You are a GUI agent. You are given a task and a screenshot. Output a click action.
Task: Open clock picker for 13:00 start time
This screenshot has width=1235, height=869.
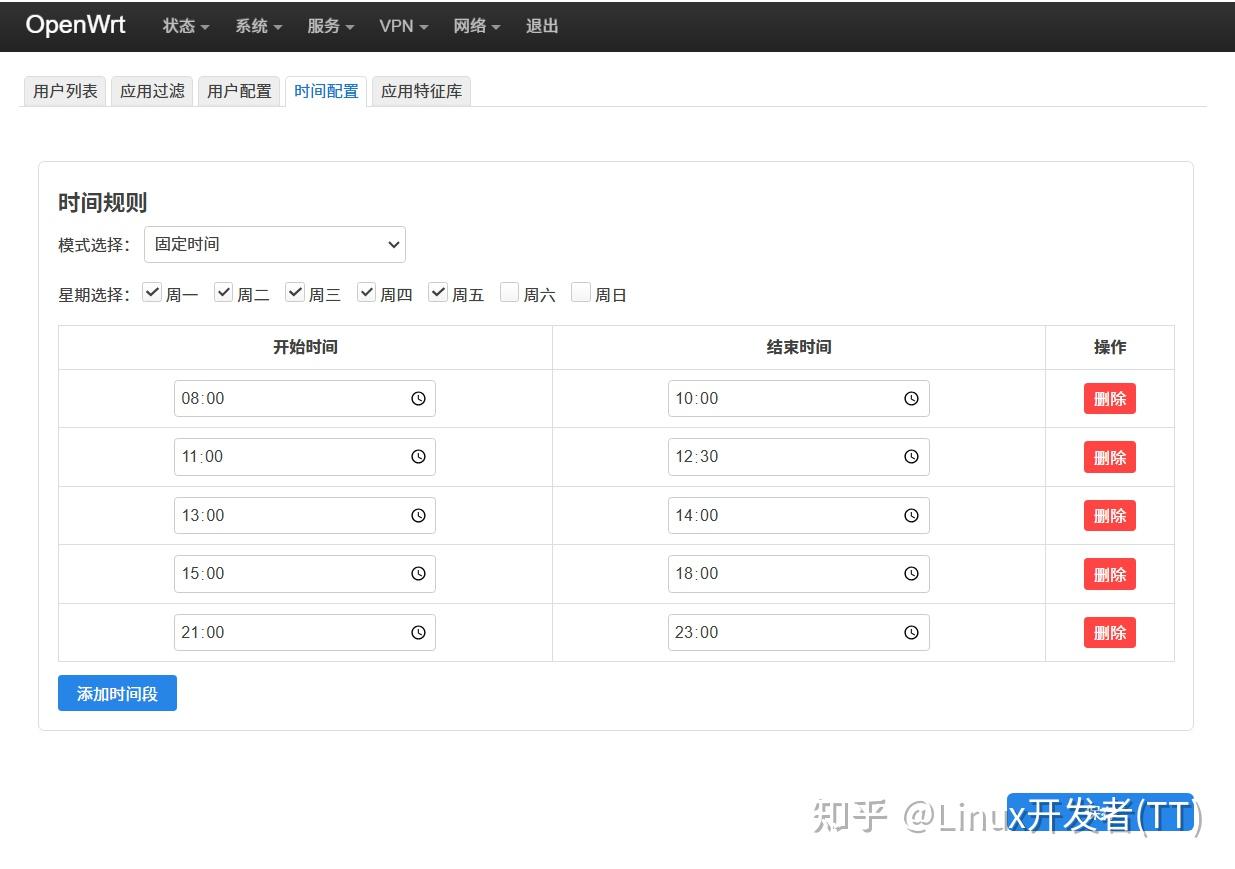418,516
